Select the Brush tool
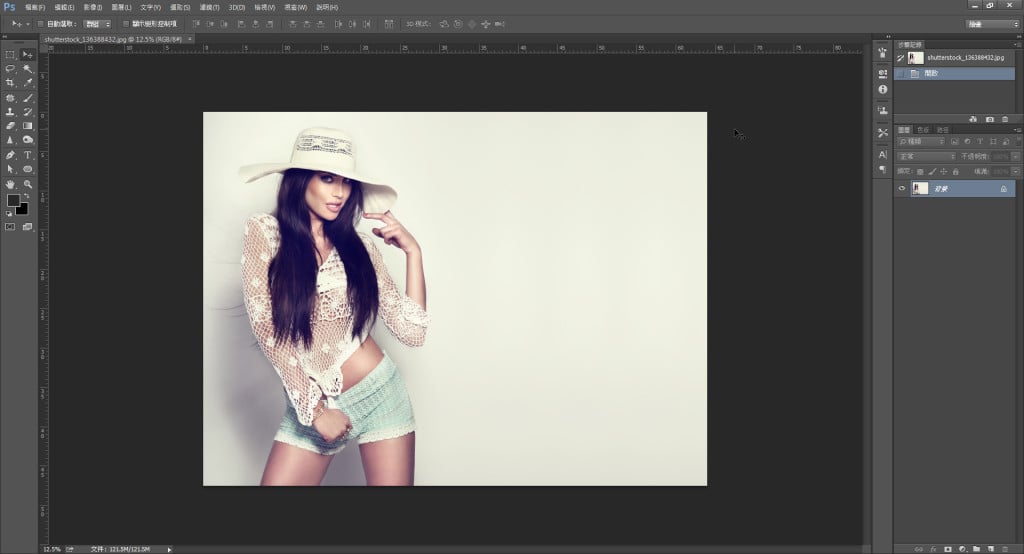1024x554 pixels. pos(28,98)
